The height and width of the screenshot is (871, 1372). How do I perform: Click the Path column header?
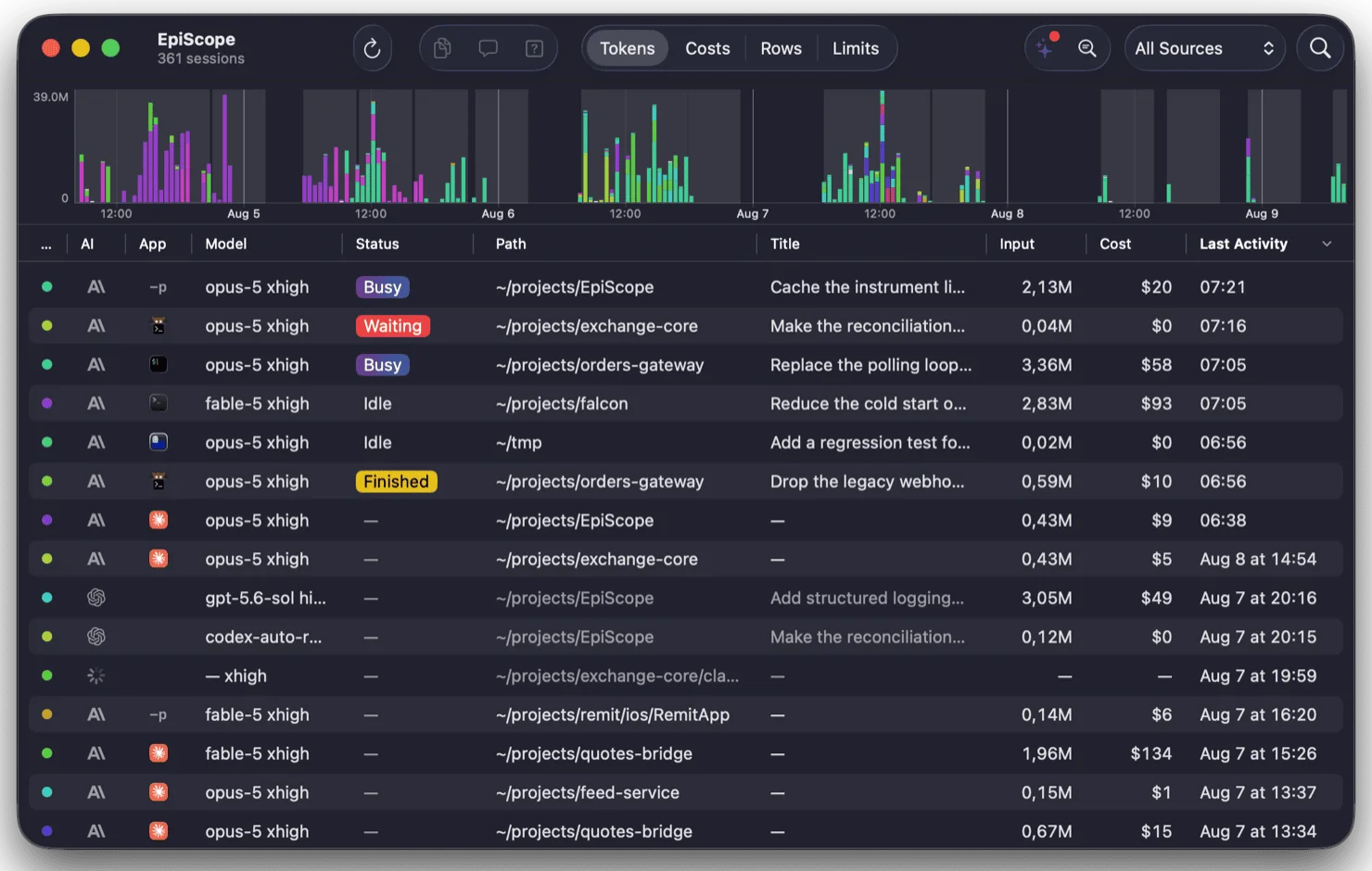(x=511, y=244)
